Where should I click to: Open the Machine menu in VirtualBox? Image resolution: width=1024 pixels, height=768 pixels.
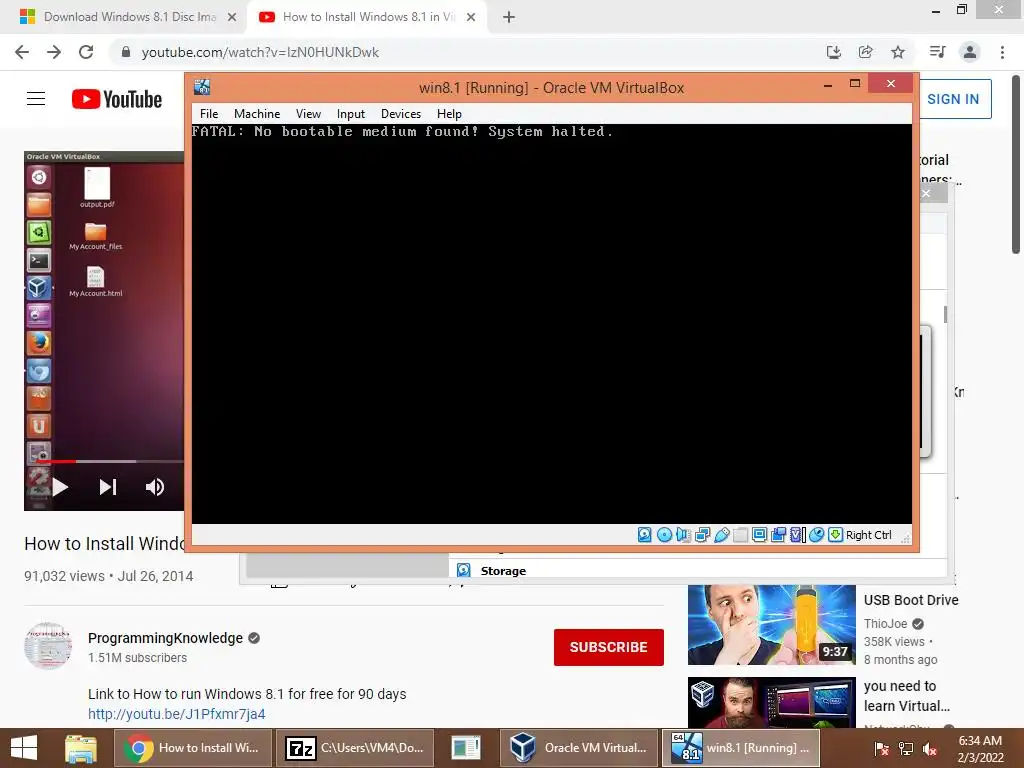257,114
